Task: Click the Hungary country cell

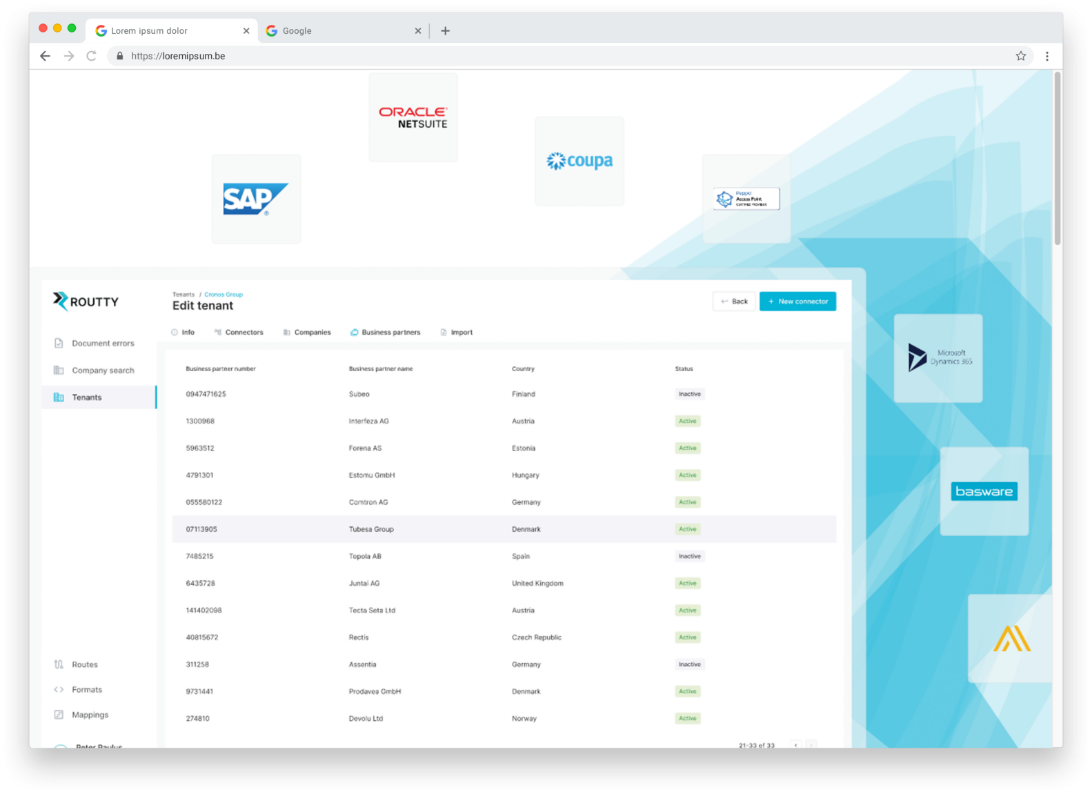Action: pyautogui.click(x=526, y=475)
